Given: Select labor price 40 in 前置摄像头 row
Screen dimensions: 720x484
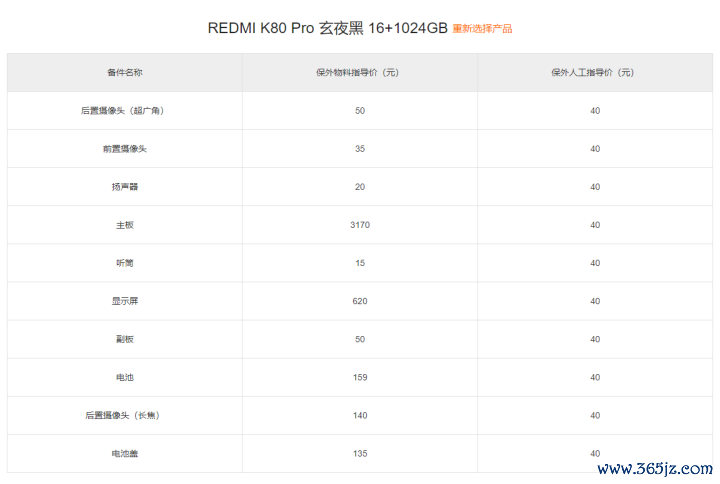Looking at the screenshot, I should pyautogui.click(x=595, y=149).
